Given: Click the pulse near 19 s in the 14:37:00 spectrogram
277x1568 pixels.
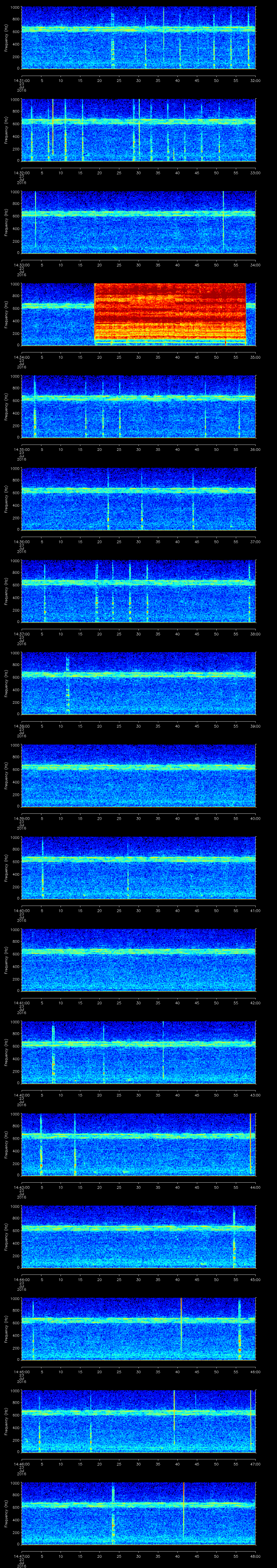Looking at the screenshot, I should point(97,591).
